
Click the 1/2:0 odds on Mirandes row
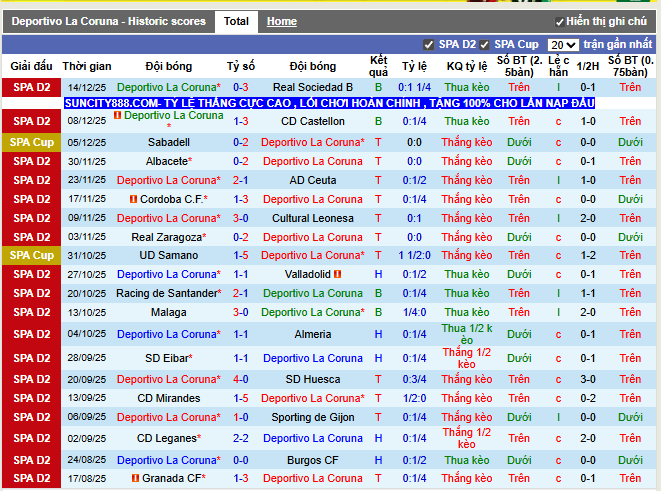(x=414, y=398)
